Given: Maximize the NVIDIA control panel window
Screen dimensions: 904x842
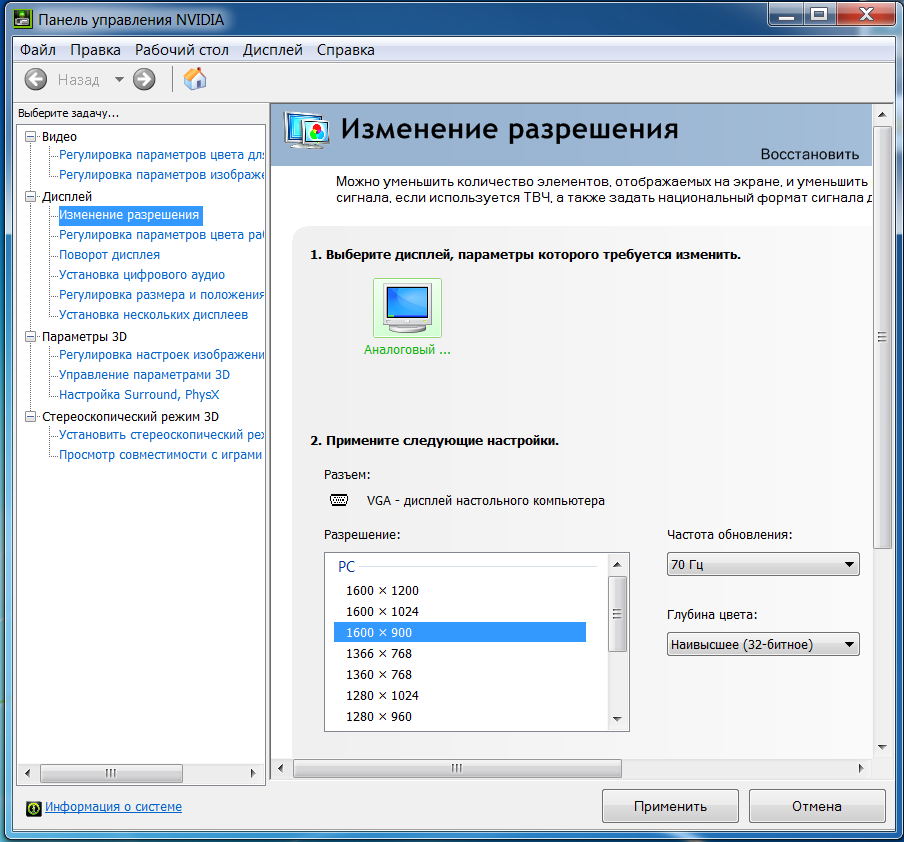Looking at the screenshot, I should click(x=819, y=14).
